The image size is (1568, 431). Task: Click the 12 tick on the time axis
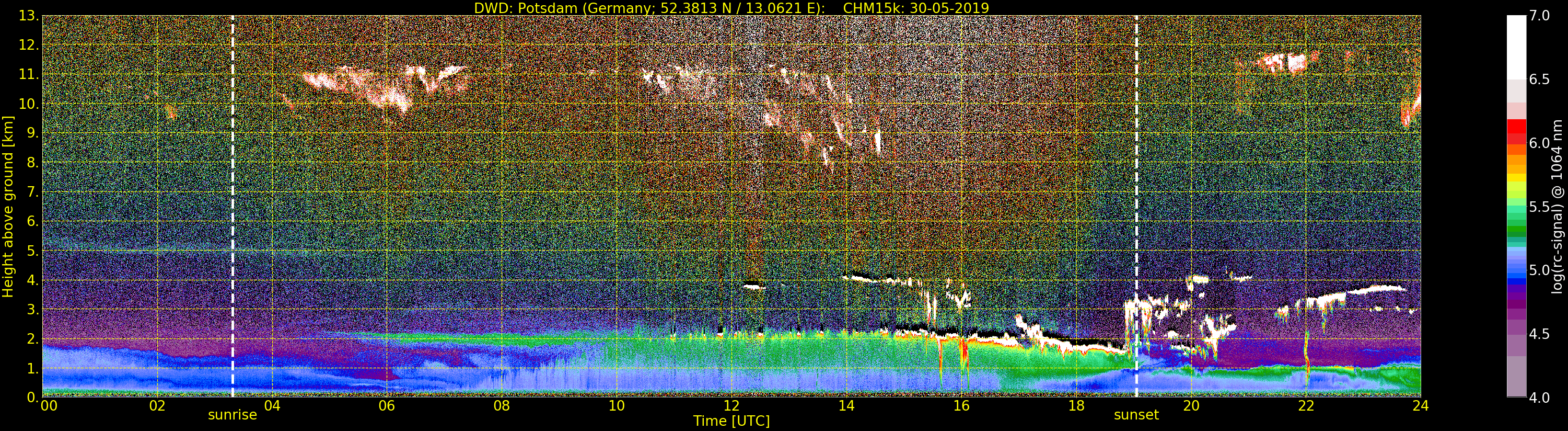click(x=731, y=405)
